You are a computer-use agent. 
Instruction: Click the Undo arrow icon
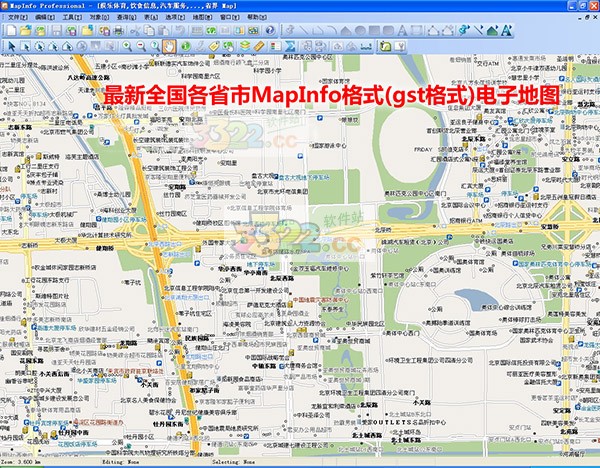(179, 30)
